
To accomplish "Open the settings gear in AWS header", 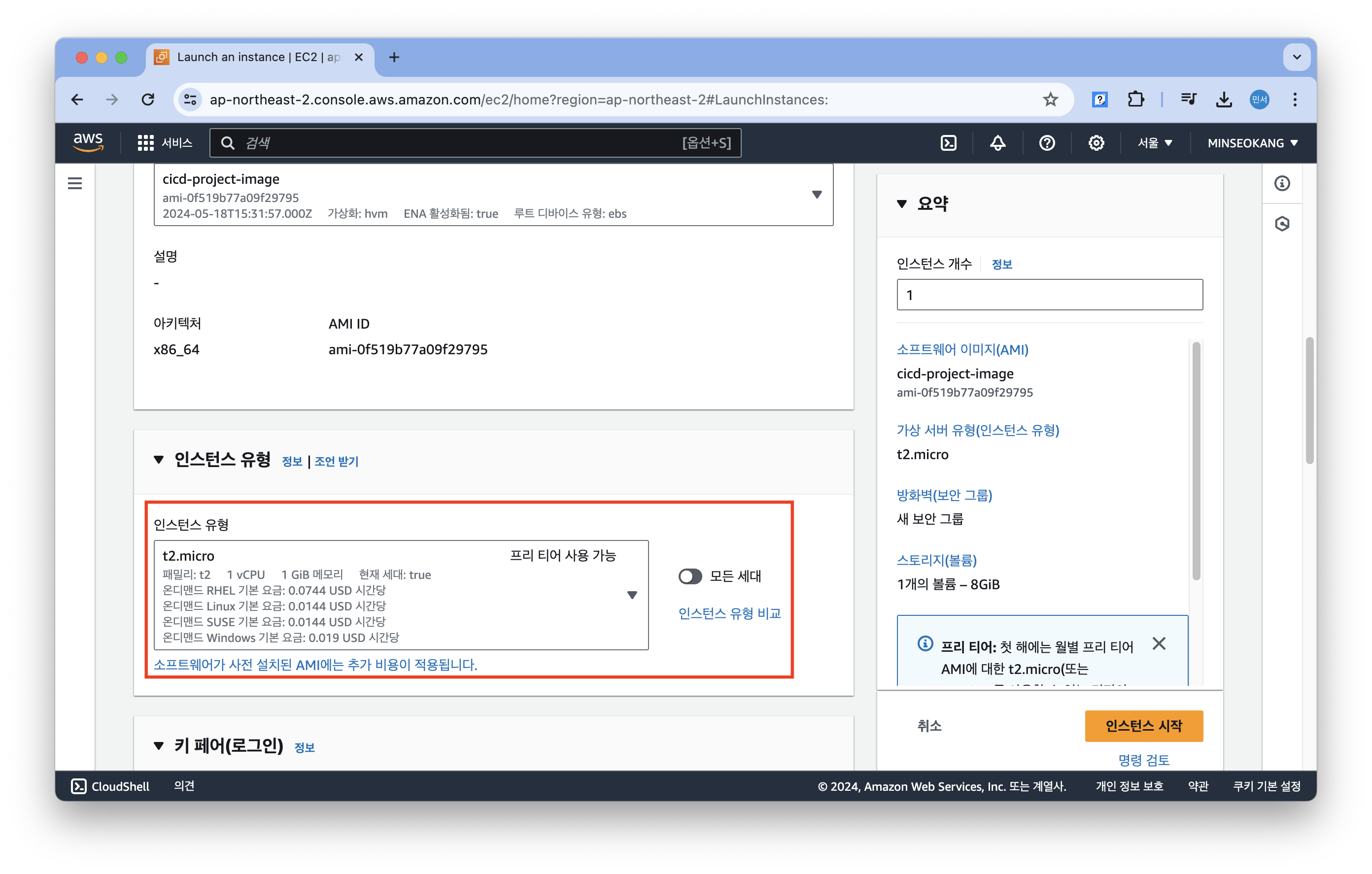I will click(1096, 142).
